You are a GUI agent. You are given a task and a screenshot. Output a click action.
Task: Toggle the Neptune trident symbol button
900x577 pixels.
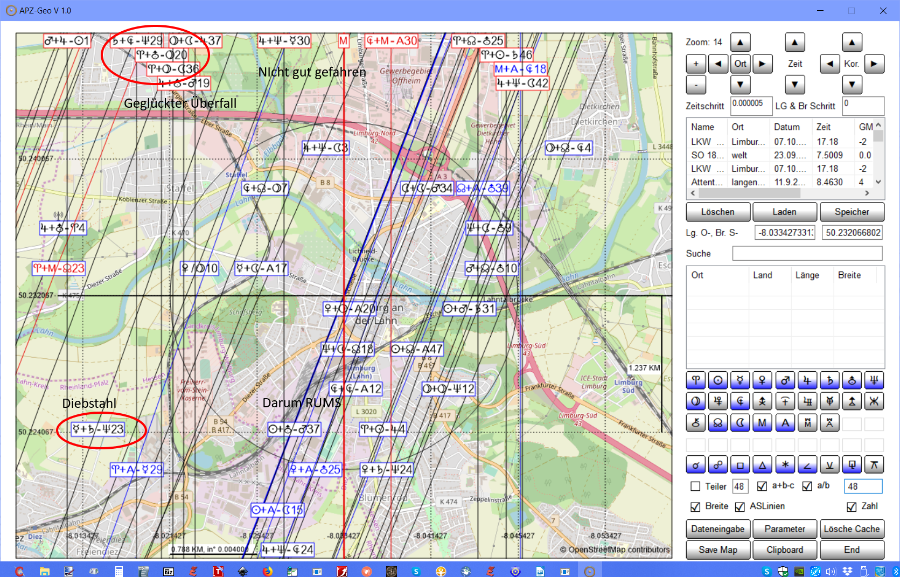[875, 380]
